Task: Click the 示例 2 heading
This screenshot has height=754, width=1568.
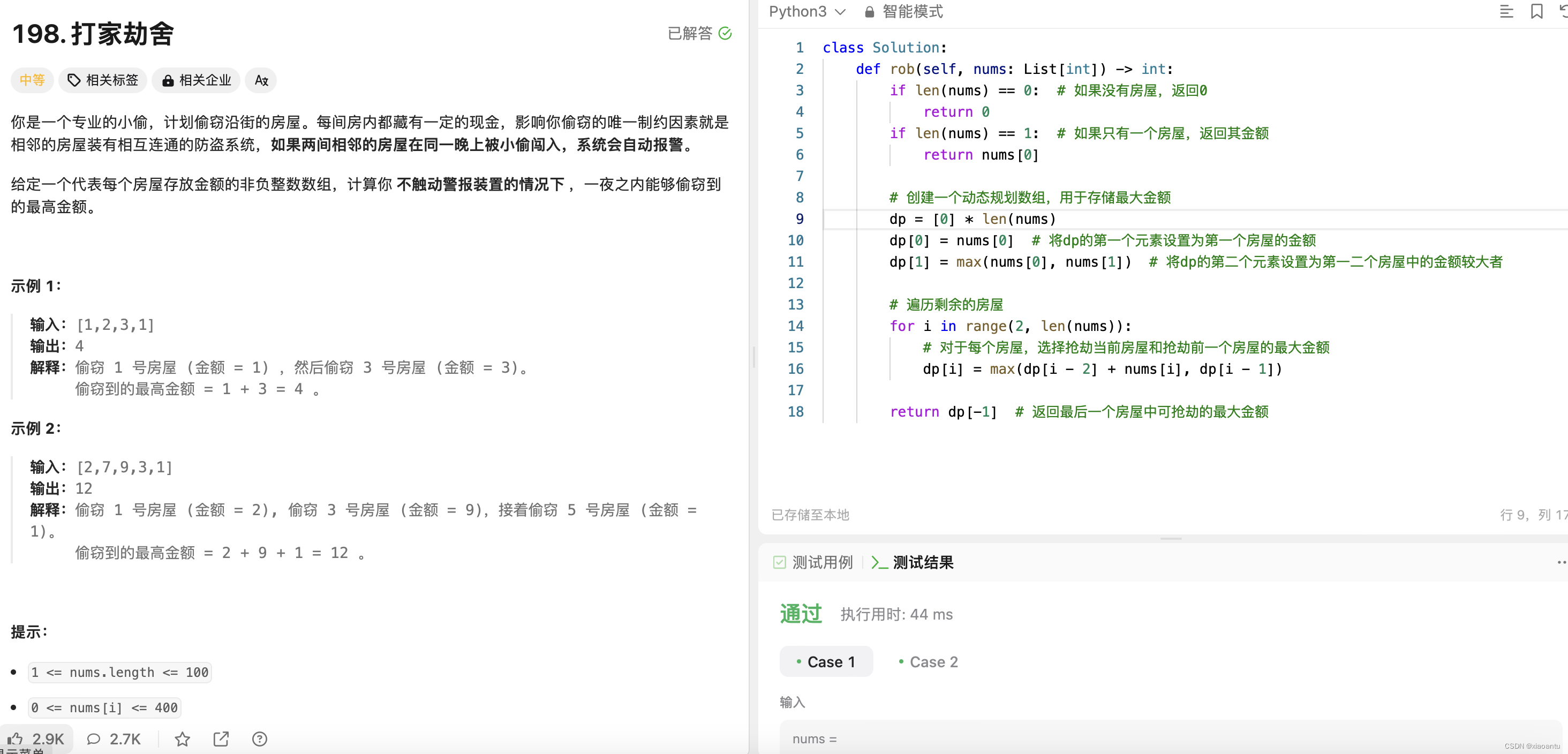Action: pyautogui.click(x=36, y=428)
